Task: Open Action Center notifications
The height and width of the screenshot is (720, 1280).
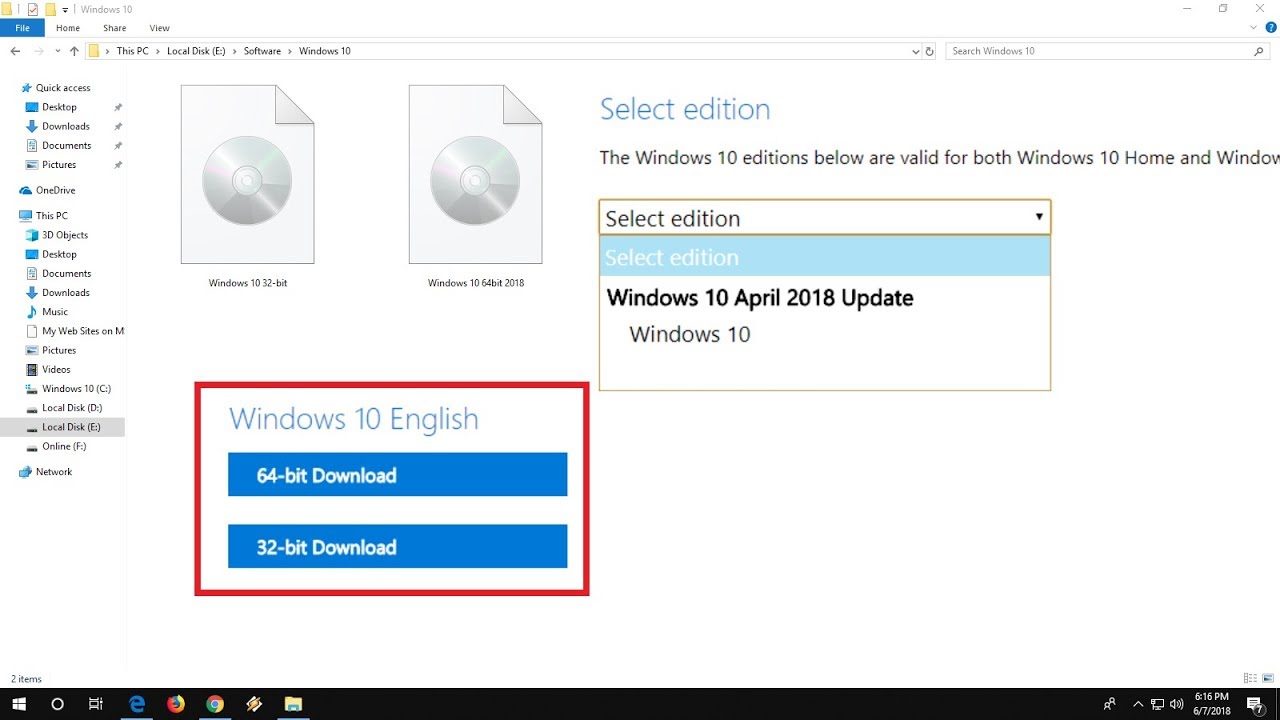Action: click(1255, 704)
